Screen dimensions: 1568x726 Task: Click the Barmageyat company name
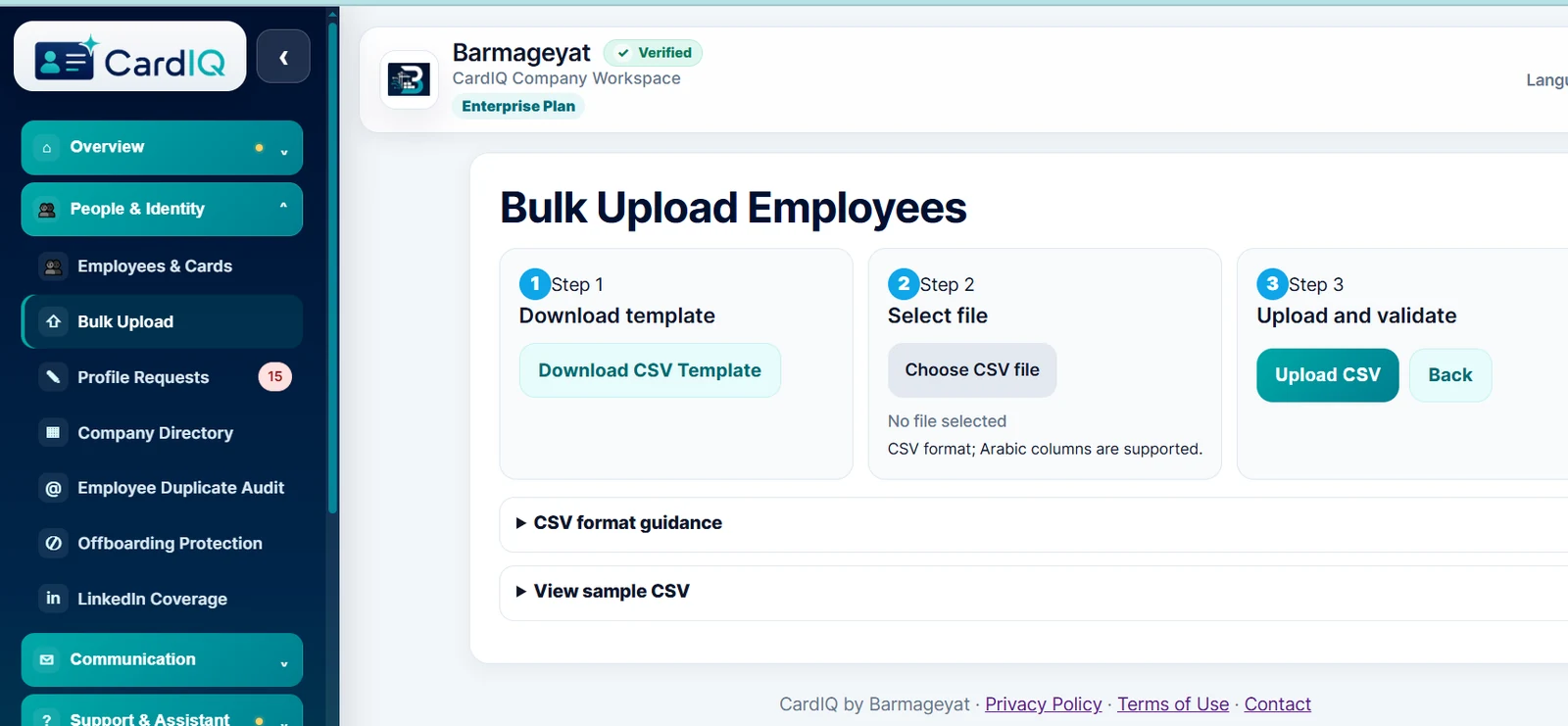[x=521, y=53]
